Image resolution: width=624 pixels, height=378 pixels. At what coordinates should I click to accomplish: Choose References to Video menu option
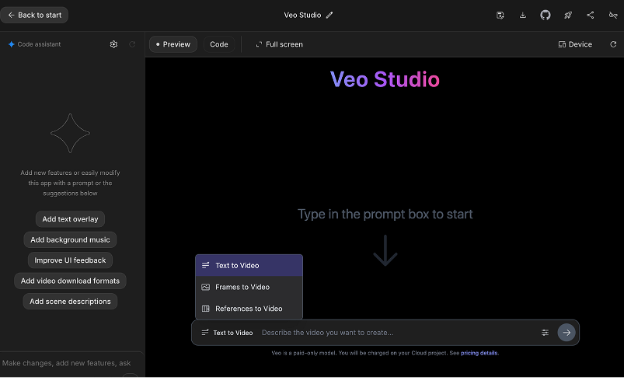pyautogui.click(x=249, y=308)
